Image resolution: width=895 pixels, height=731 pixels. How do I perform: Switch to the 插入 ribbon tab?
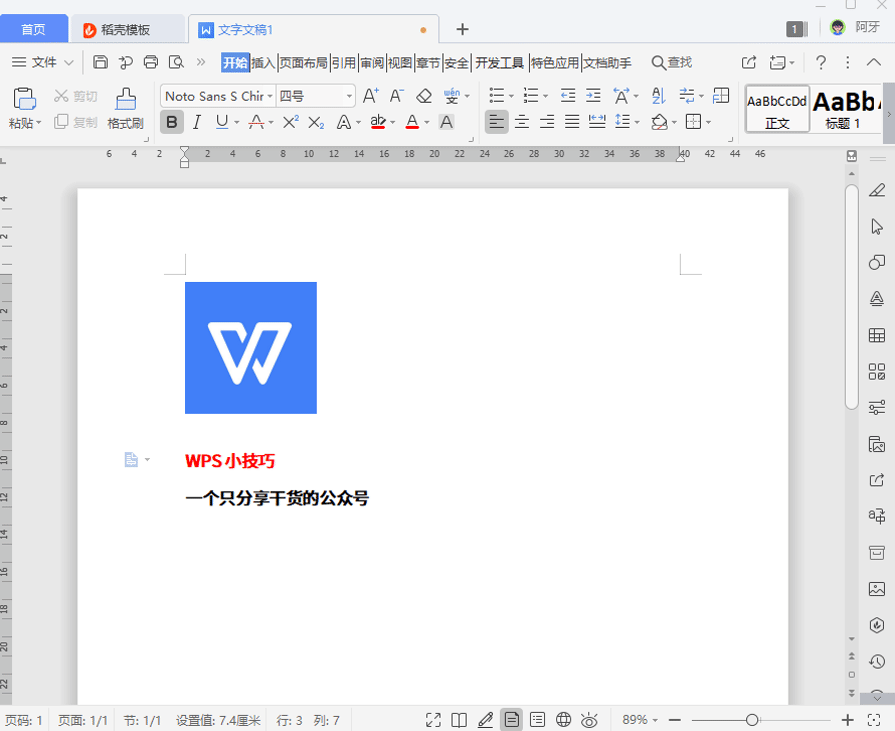[266, 61]
